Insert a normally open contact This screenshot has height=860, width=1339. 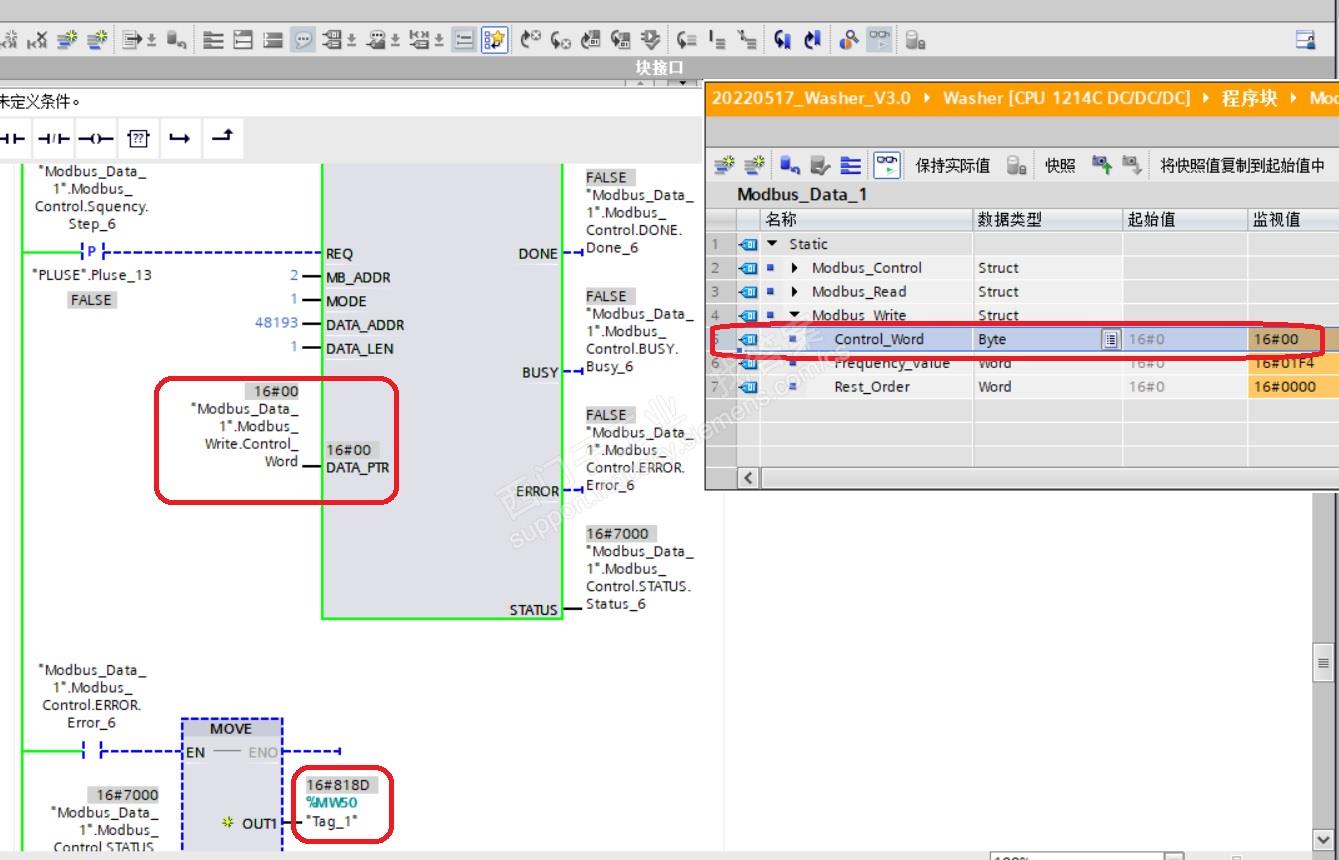(x=12, y=137)
